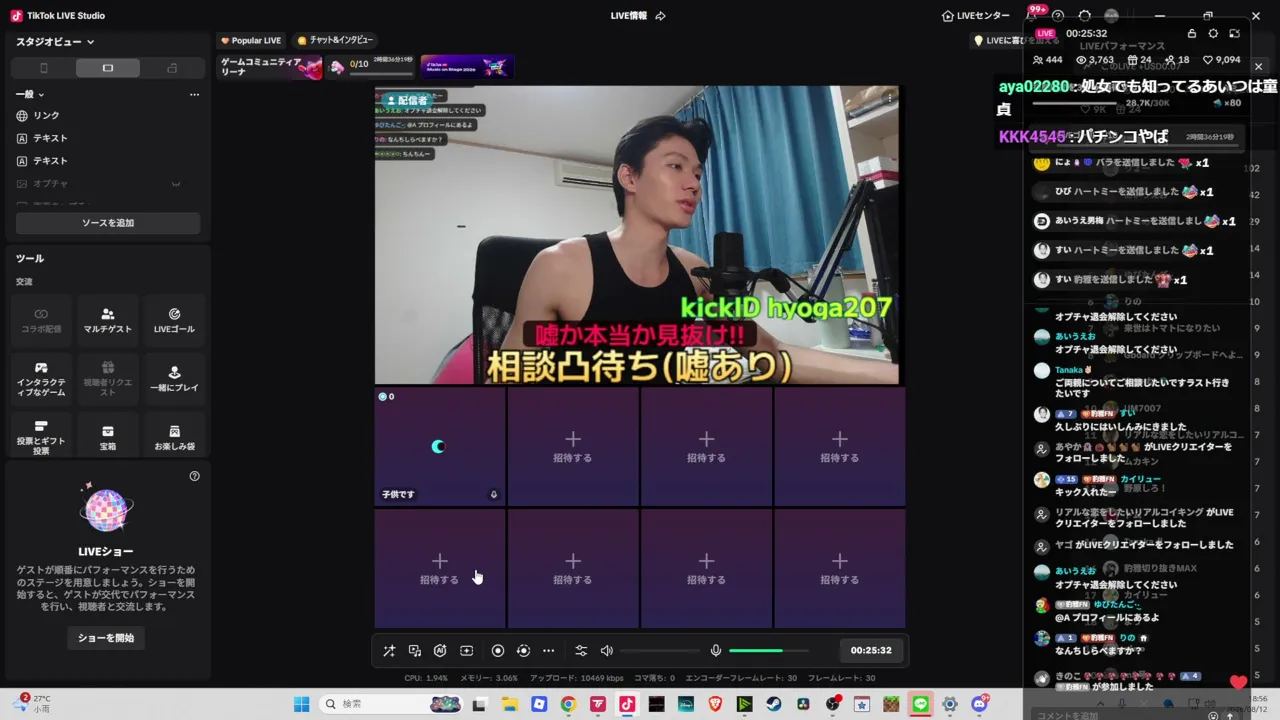1280x720 pixels.
Task: Open the Music on Stage banner
Action: coord(467,67)
